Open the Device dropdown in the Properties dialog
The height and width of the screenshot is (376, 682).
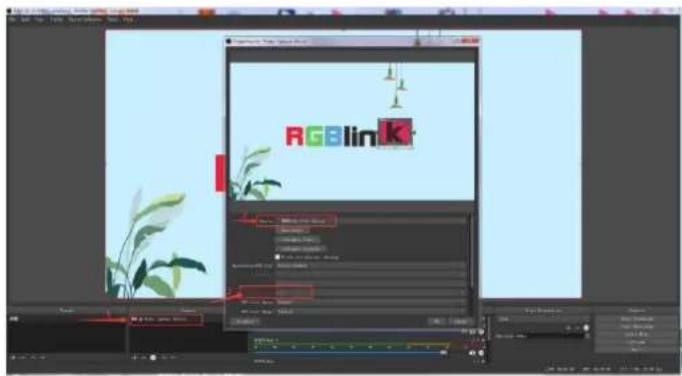(372, 221)
